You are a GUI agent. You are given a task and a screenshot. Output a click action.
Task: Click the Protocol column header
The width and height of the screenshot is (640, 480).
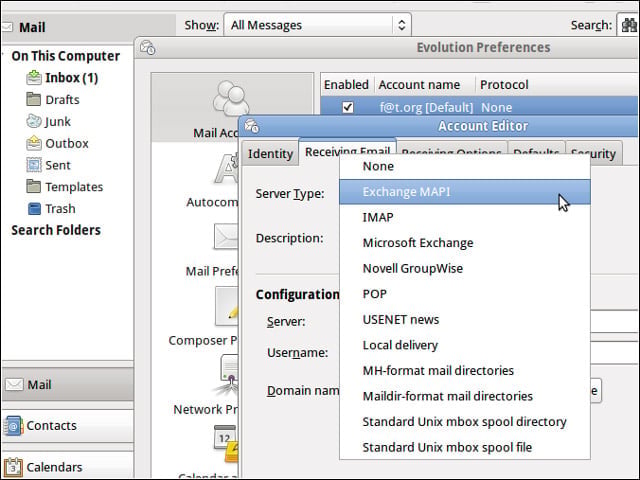pyautogui.click(x=557, y=84)
